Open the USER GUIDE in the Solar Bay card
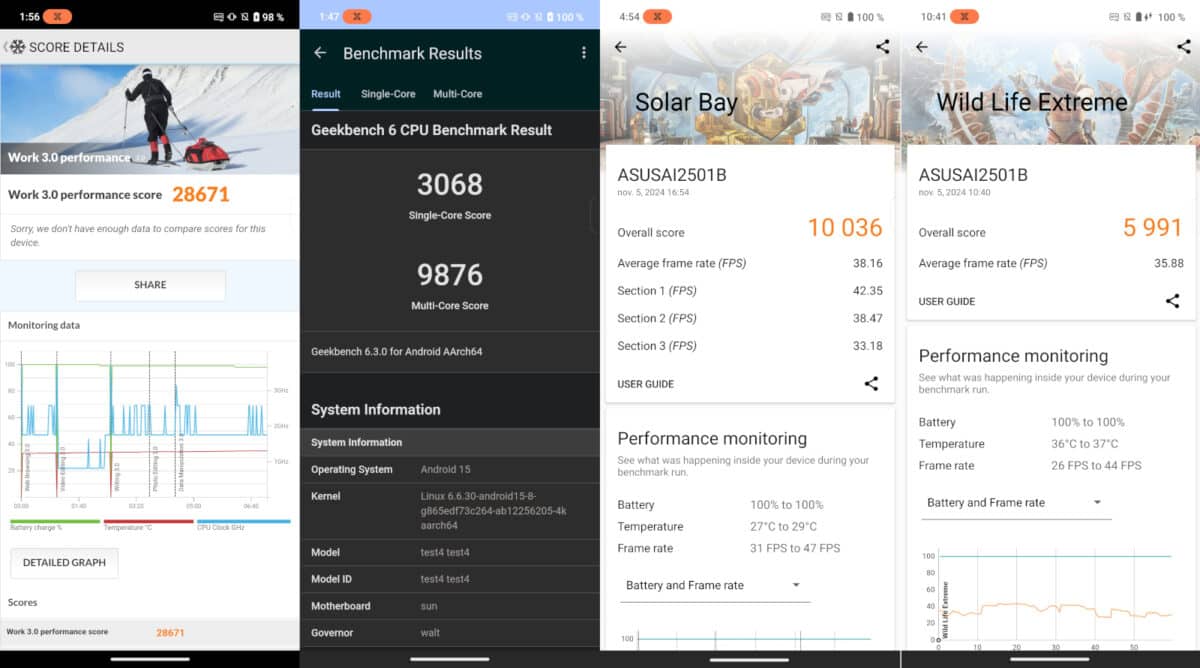Image resolution: width=1200 pixels, height=668 pixels. pos(646,384)
